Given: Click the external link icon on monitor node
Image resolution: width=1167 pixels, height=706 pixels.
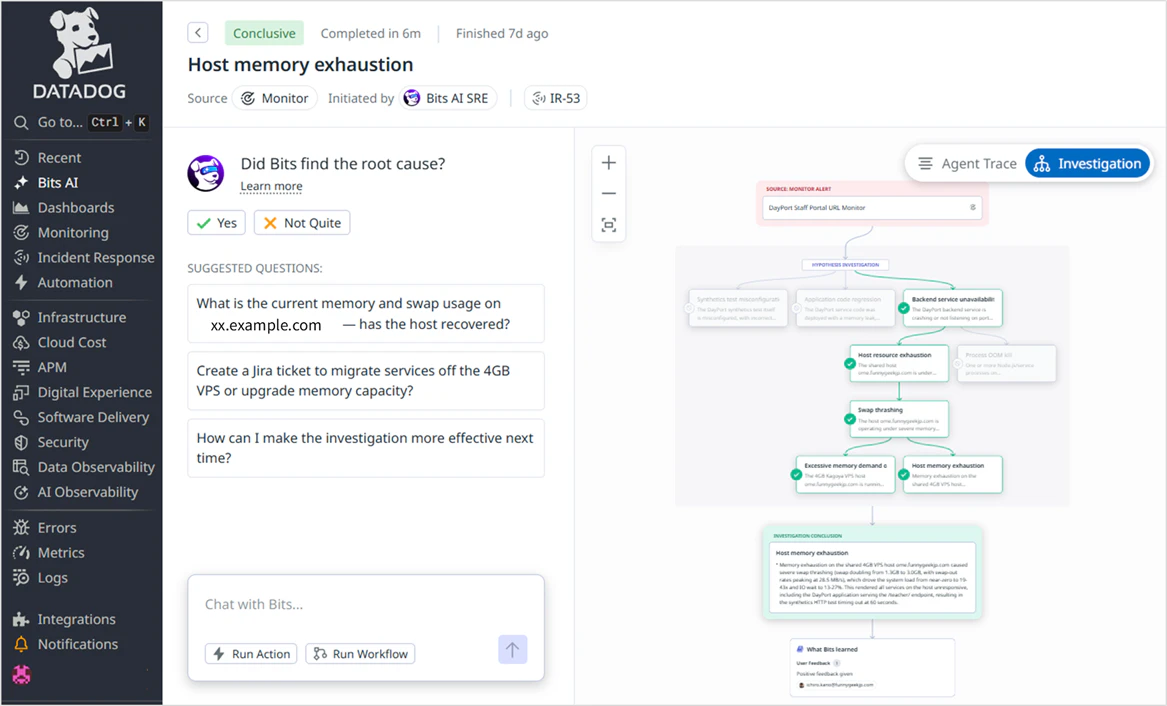Looking at the screenshot, I should pyautogui.click(x=973, y=208).
